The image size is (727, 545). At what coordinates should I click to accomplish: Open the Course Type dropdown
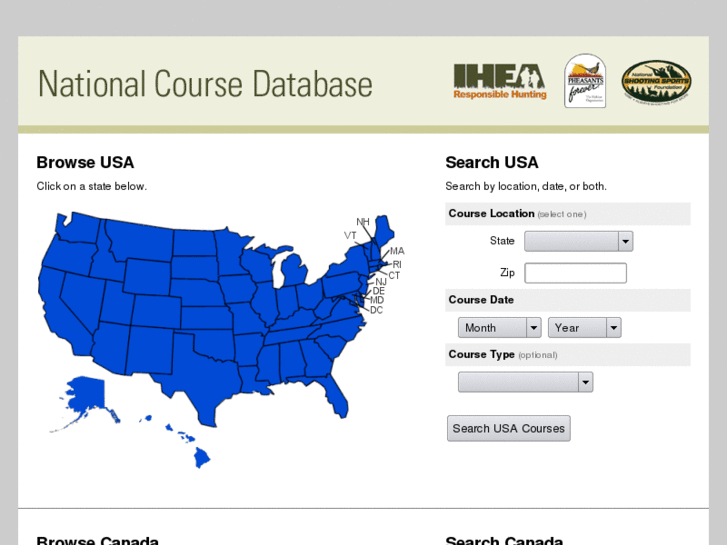click(x=525, y=382)
